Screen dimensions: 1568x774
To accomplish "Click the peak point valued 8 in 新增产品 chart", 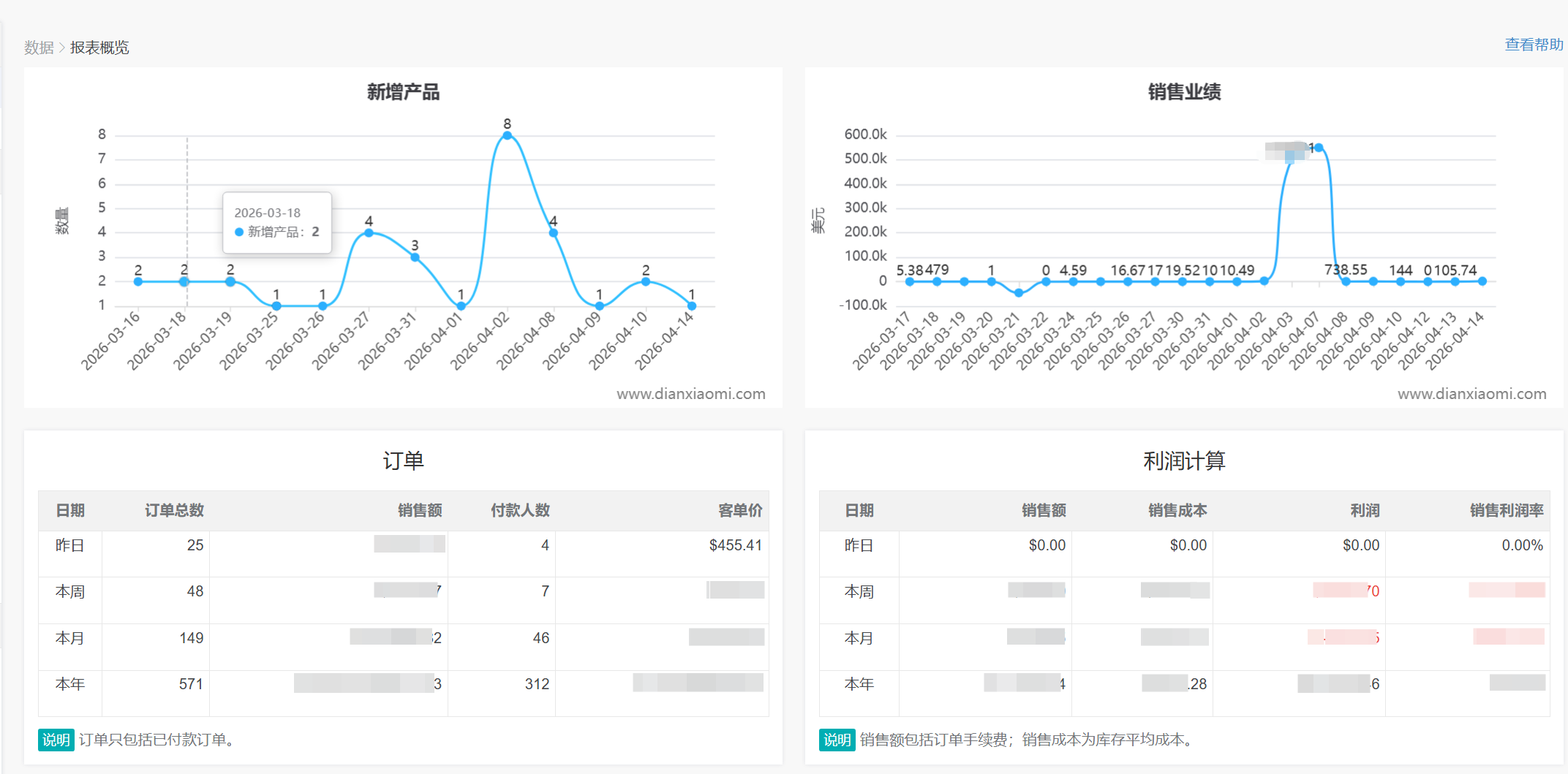I will tap(507, 135).
